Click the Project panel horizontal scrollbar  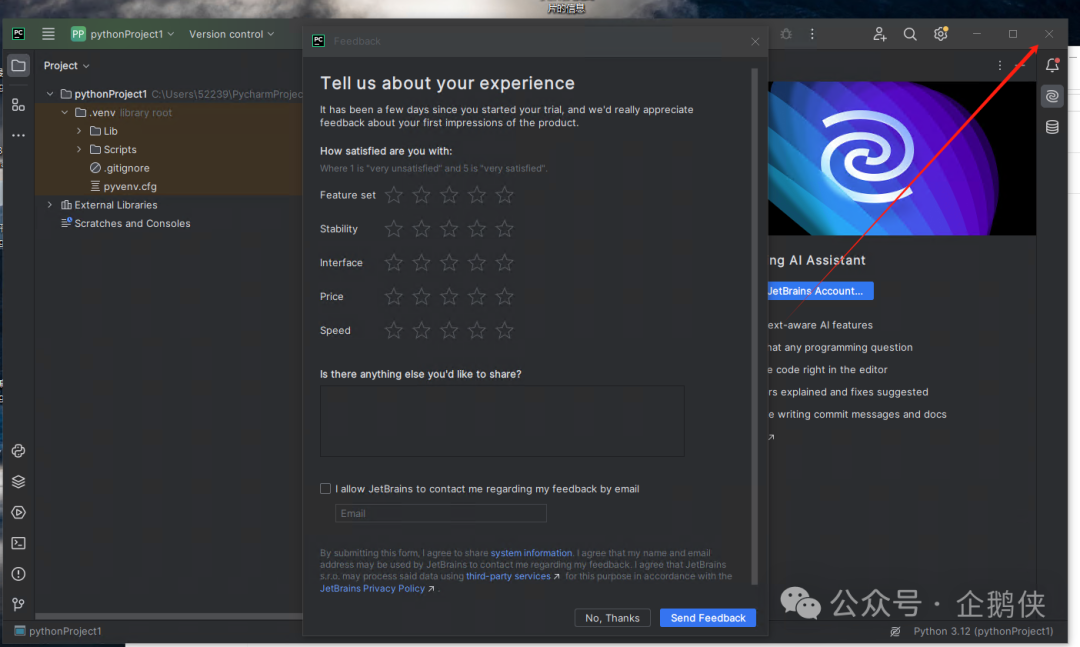tap(169, 616)
